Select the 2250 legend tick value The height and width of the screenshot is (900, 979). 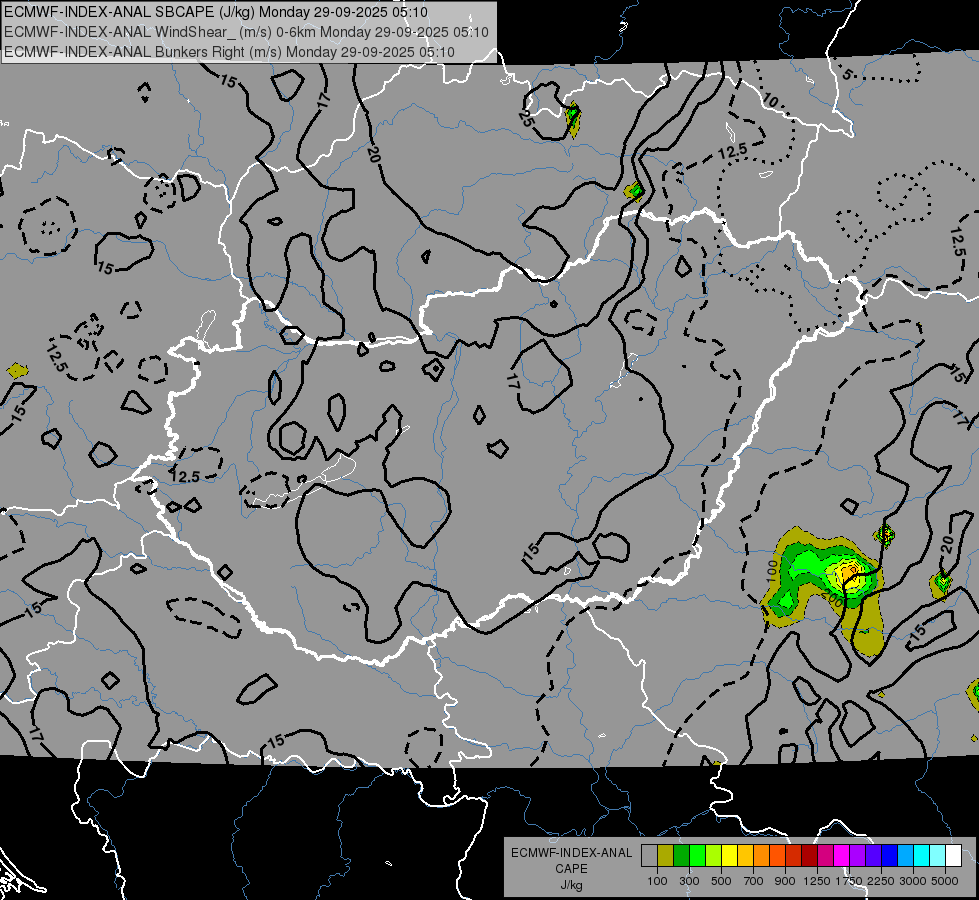click(882, 881)
